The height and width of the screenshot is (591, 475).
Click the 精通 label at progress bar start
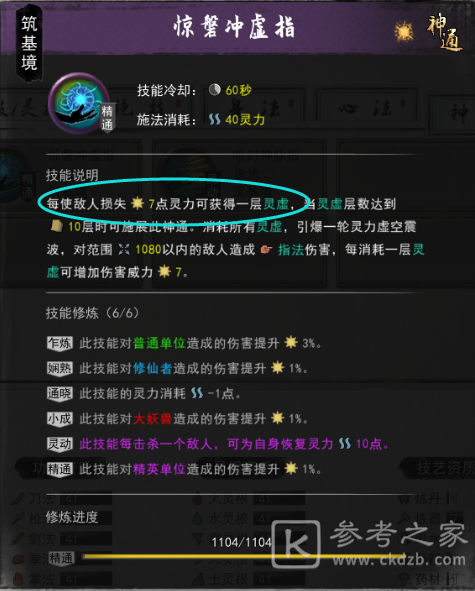[x=61, y=558]
